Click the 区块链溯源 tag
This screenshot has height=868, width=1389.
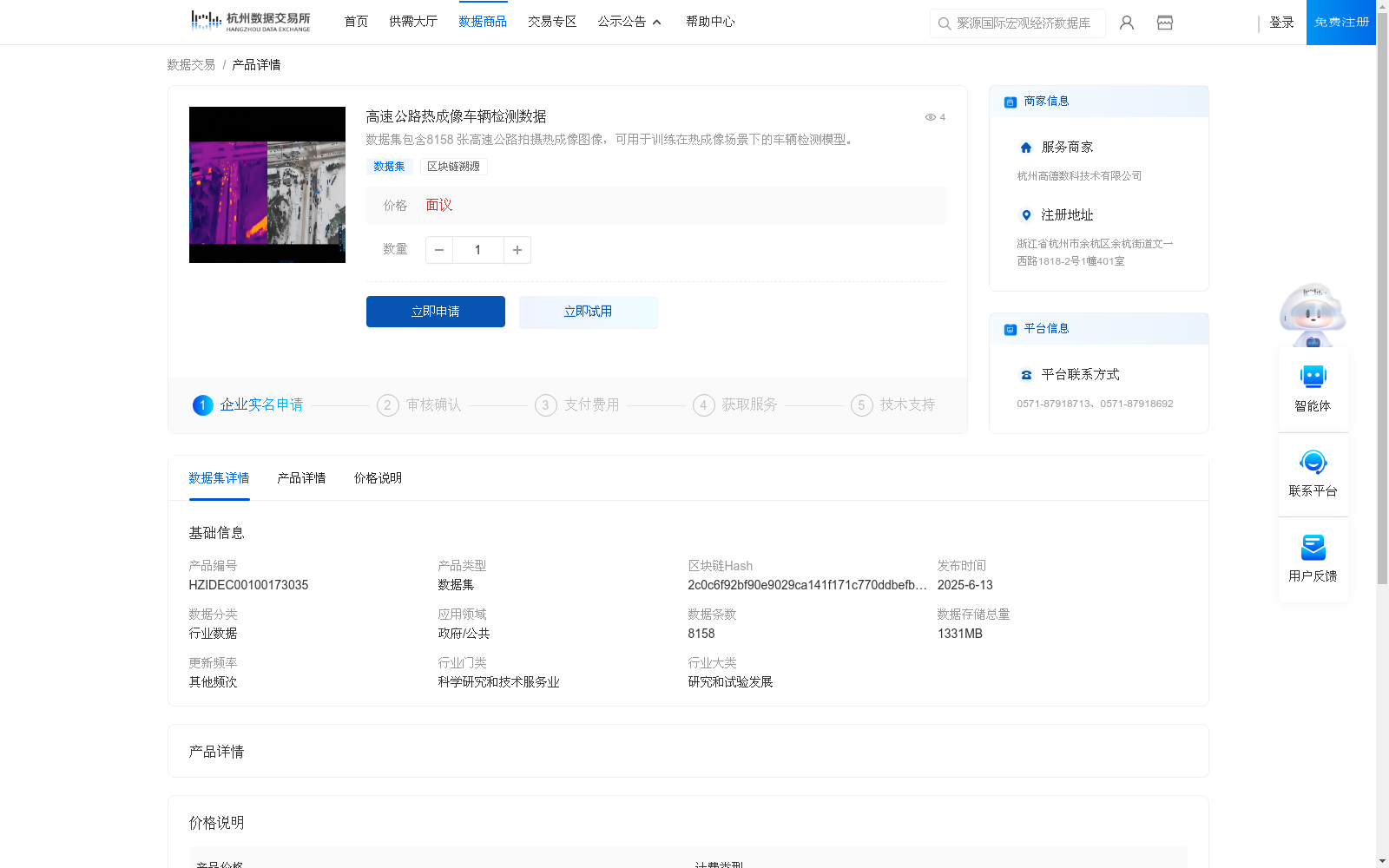click(x=453, y=167)
